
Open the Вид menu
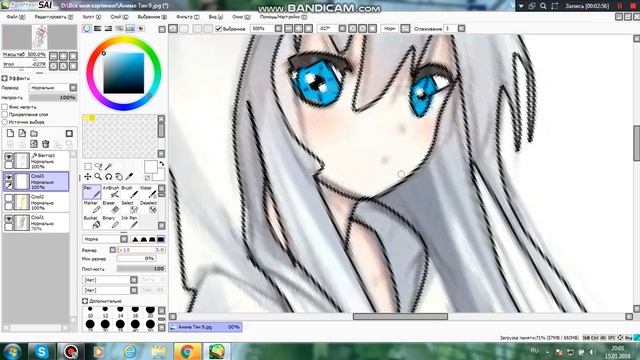(x=216, y=17)
